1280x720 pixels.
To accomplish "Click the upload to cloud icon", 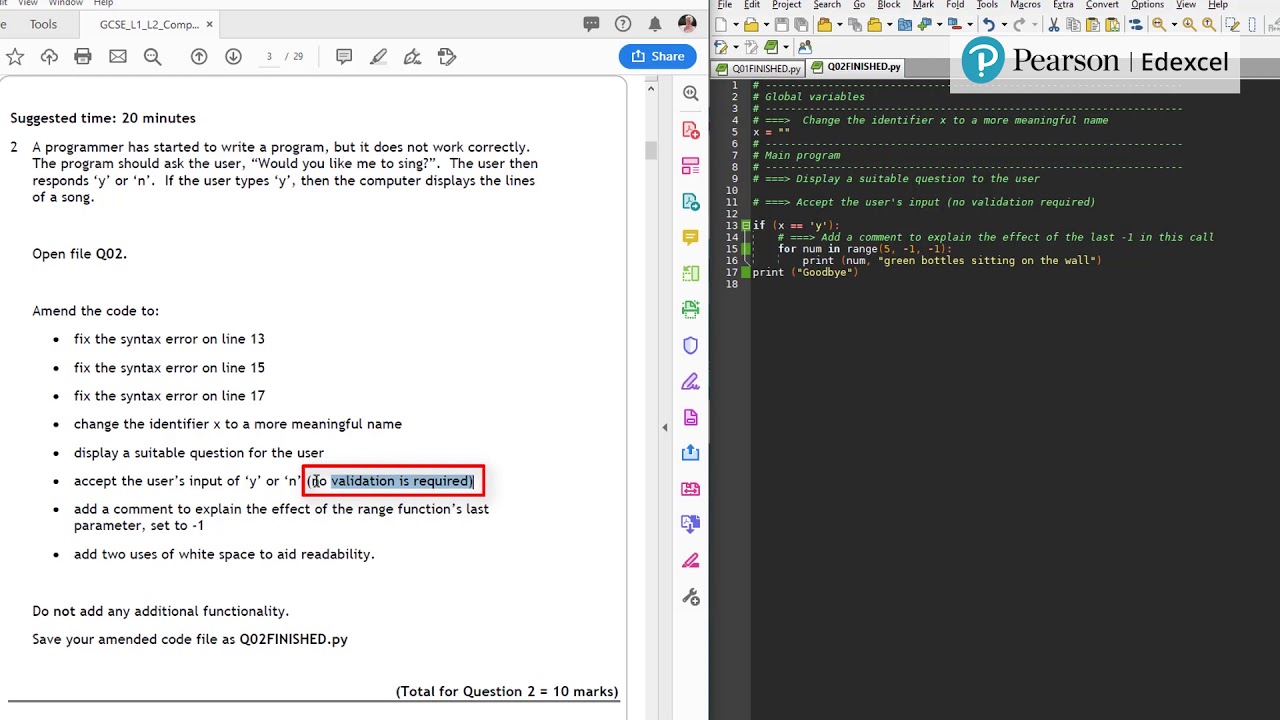I will [x=49, y=57].
